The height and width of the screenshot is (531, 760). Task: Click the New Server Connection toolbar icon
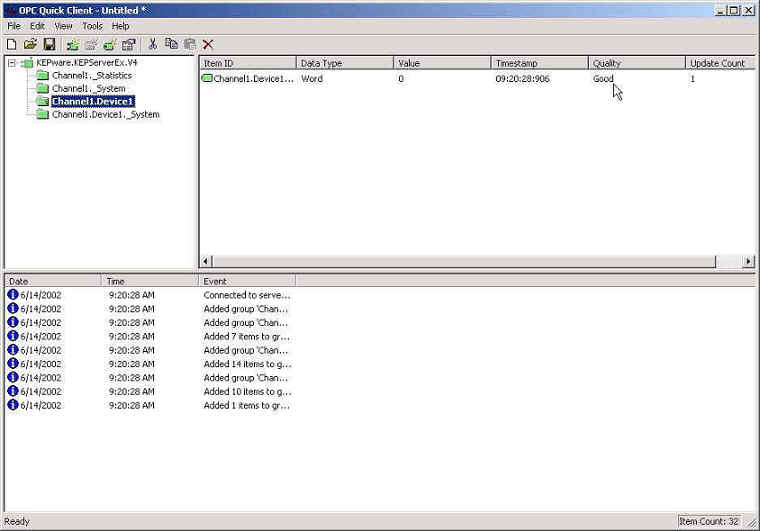click(73, 44)
